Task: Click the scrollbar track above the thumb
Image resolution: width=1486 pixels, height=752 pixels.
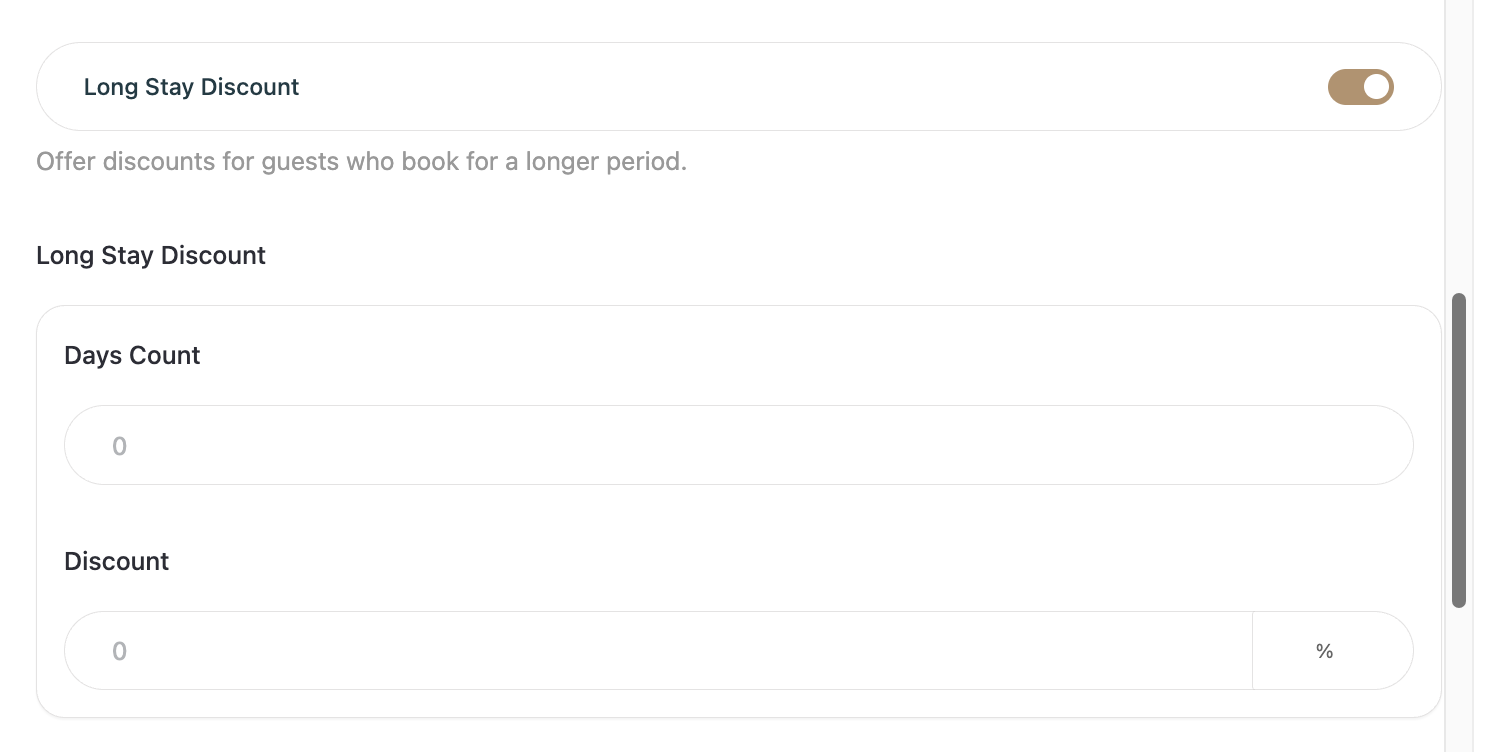Action: tap(1458, 150)
